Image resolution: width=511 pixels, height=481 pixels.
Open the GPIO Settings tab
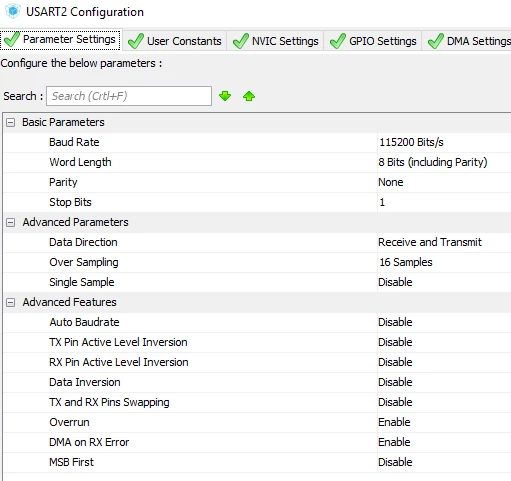pos(373,41)
